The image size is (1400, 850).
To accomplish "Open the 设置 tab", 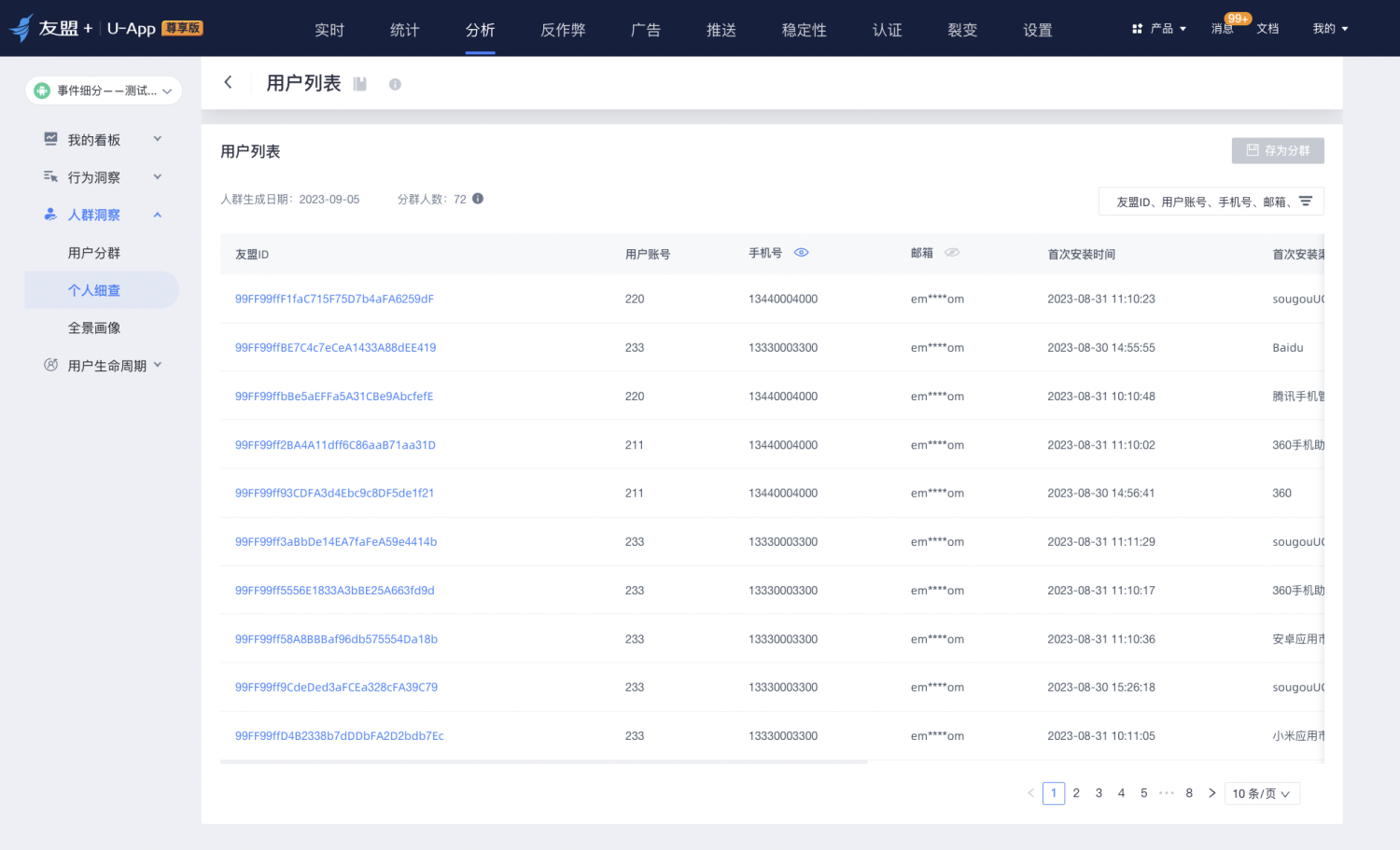I will pos(1038,30).
